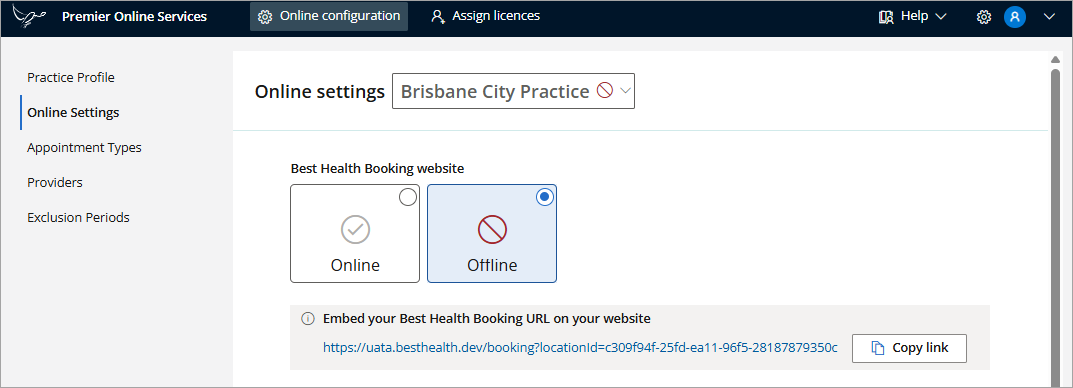1073x388 pixels.
Task: Click the settings gear icon in header
Action: [983, 16]
